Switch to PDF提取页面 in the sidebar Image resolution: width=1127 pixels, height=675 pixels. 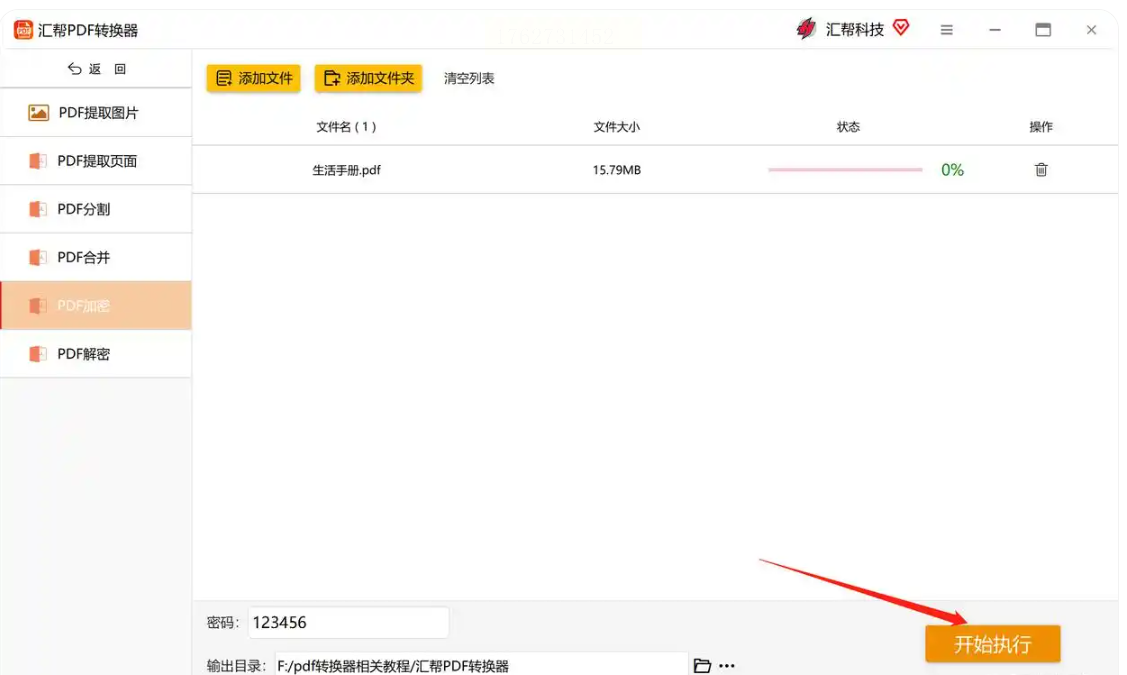96,161
